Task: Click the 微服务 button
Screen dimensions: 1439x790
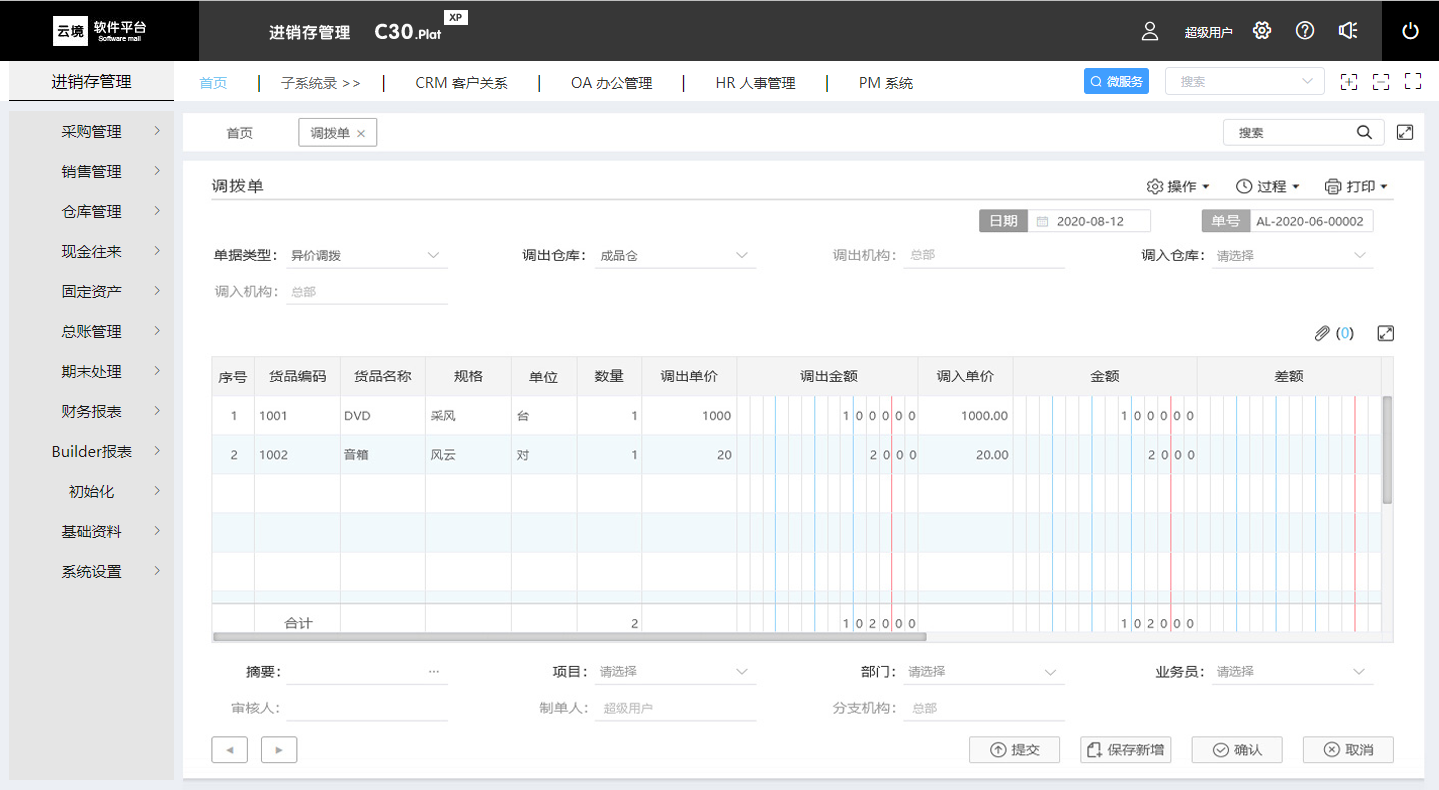Action: (1115, 82)
